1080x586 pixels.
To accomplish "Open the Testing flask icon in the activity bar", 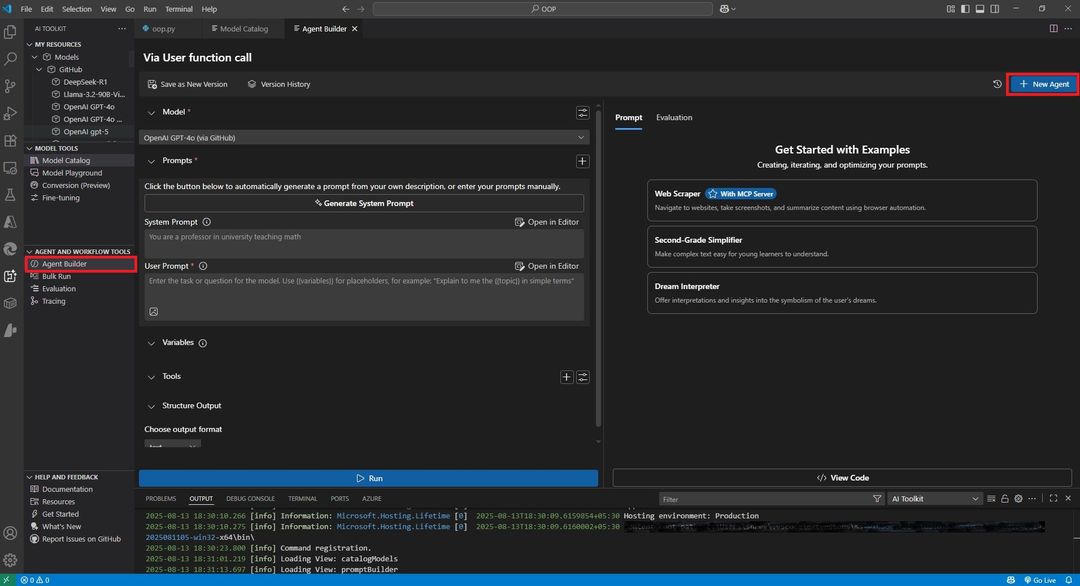I will 10,195.
